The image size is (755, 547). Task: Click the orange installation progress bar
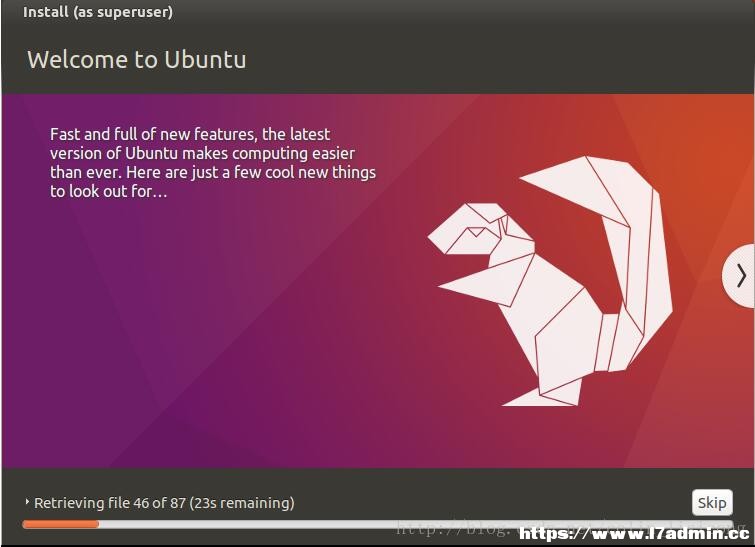[x=378, y=524]
